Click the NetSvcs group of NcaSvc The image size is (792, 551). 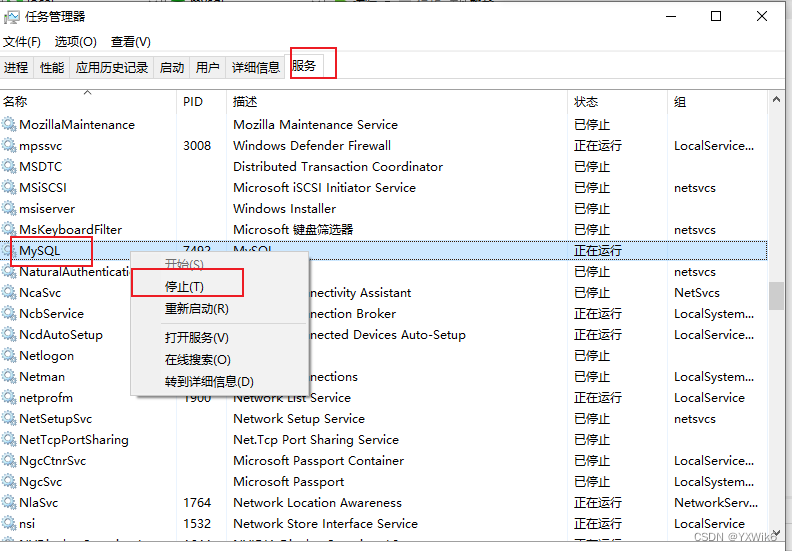[697, 292]
